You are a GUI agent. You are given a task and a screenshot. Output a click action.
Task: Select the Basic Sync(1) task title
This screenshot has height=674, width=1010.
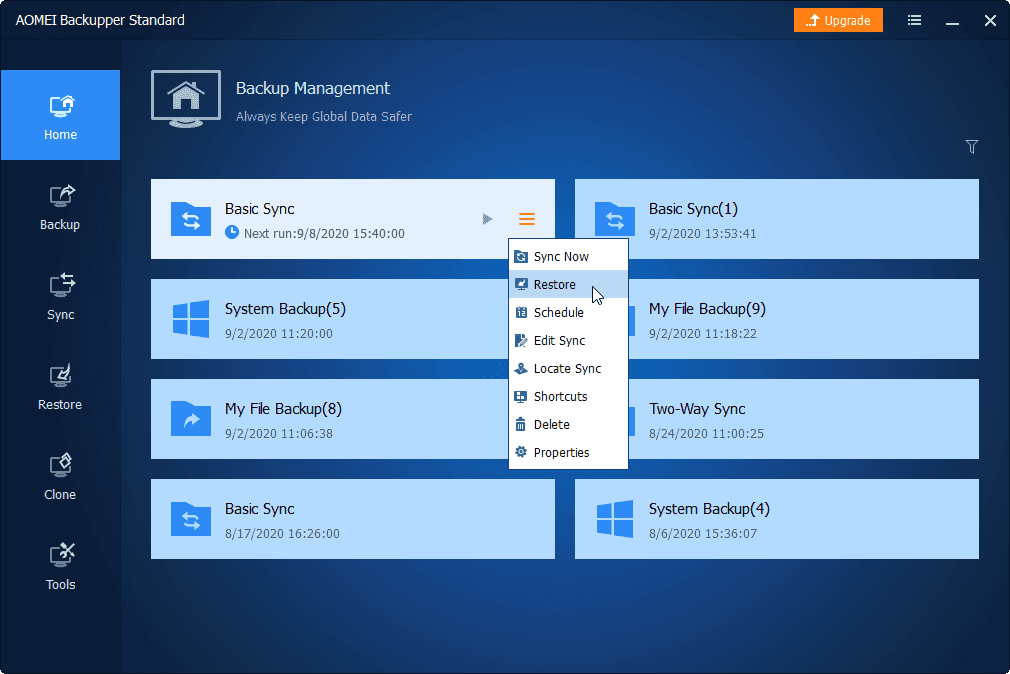(x=693, y=209)
